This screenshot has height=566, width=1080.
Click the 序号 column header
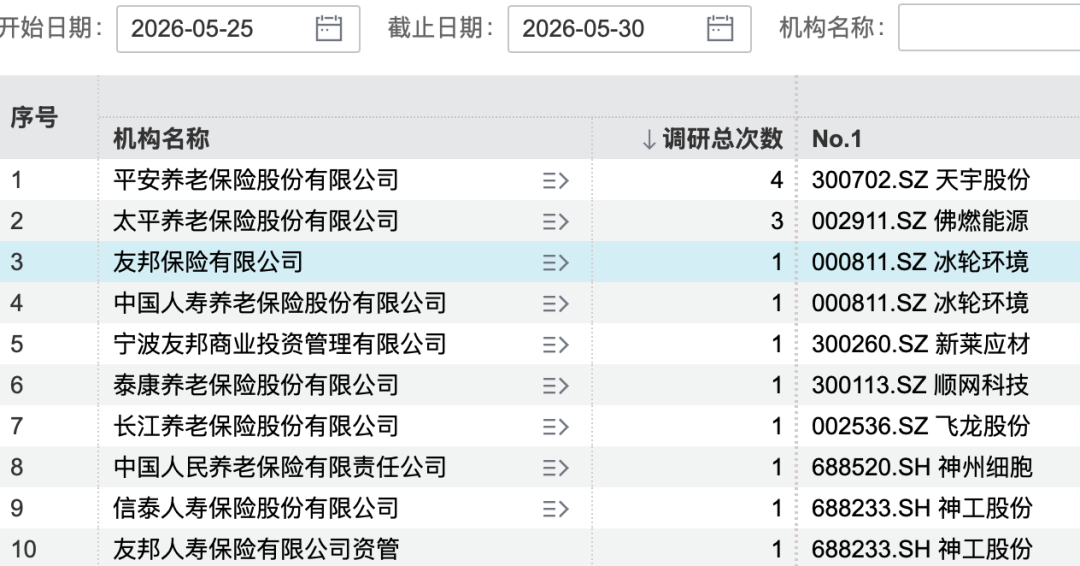click(x=34, y=117)
